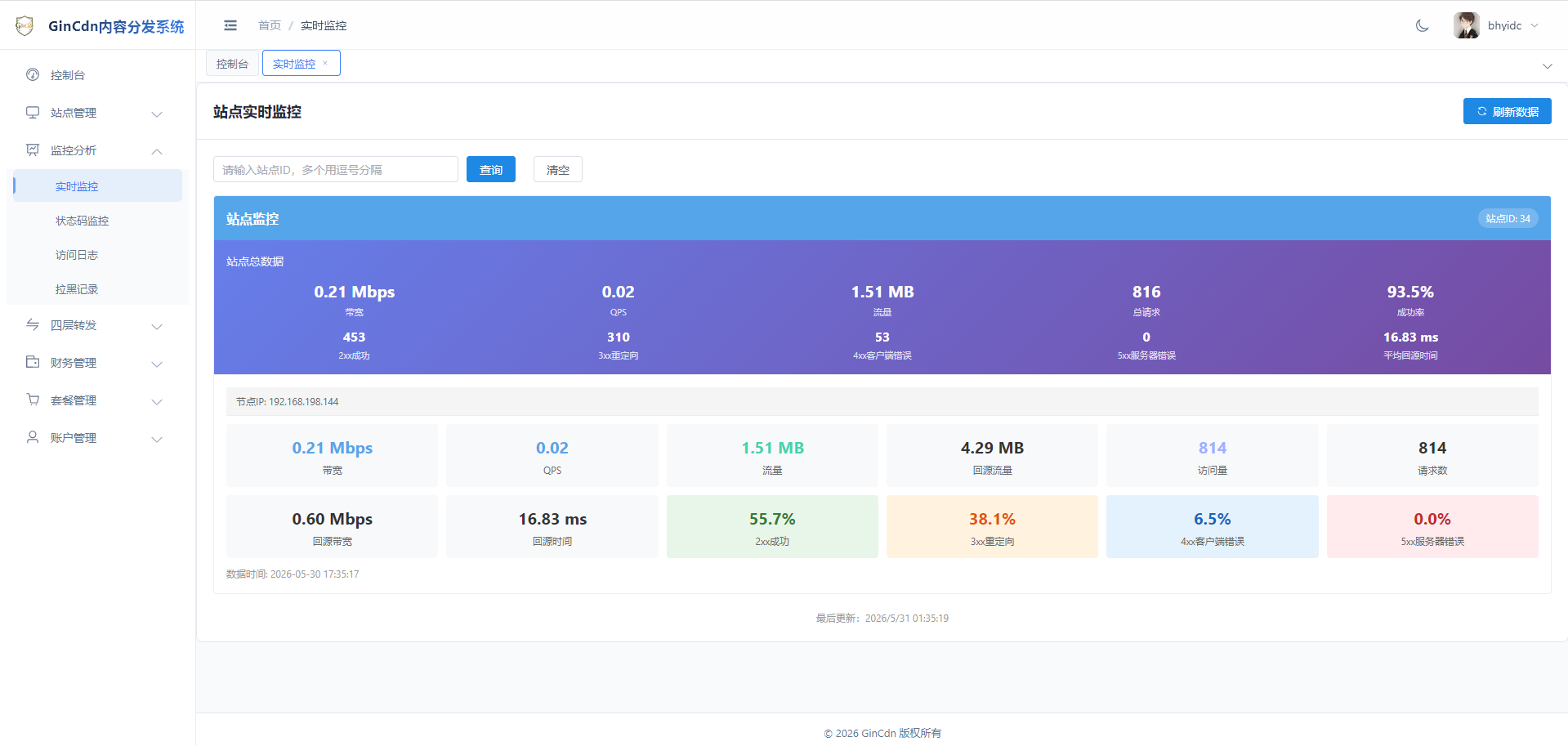This screenshot has width=1568, height=746.
Task: Click the 站点监控 panel header title
Action: point(252,218)
